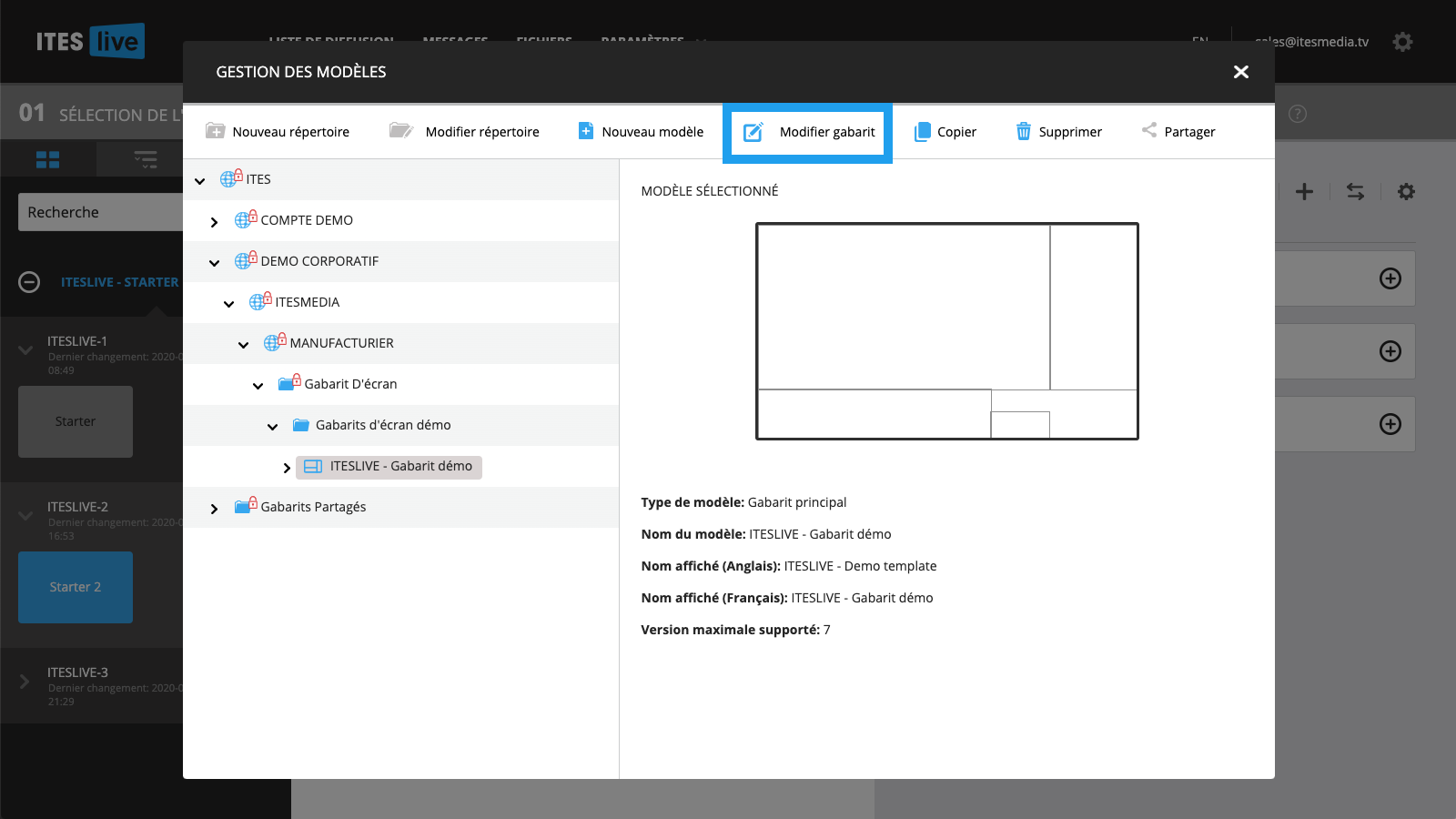Click the second circled plus button on right

coord(1390,351)
